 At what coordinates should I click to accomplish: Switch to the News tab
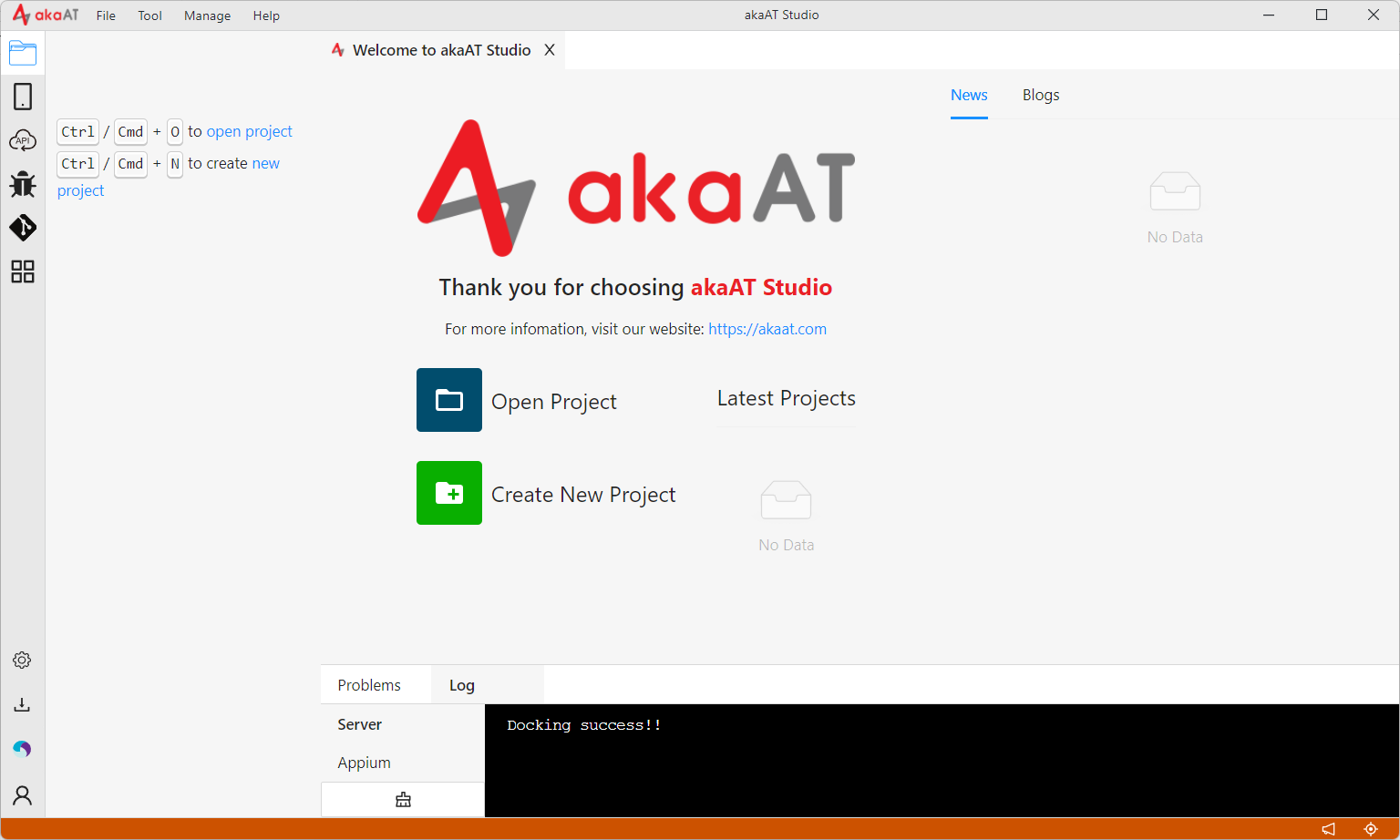(969, 95)
